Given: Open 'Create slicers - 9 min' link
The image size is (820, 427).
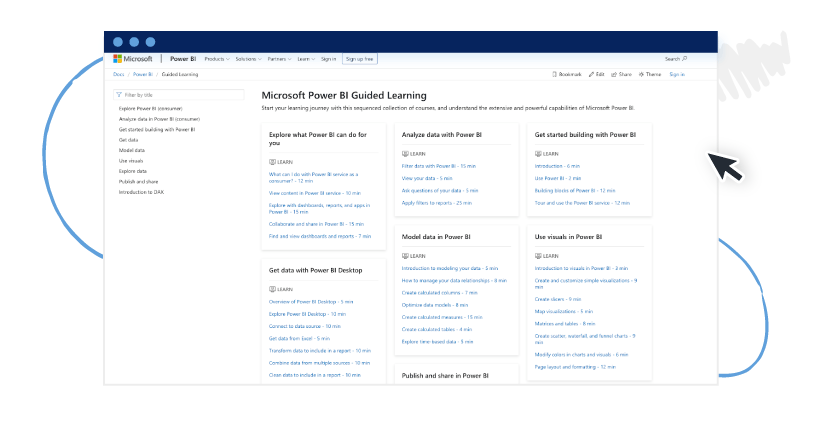Looking at the screenshot, I should click(557, 299).
